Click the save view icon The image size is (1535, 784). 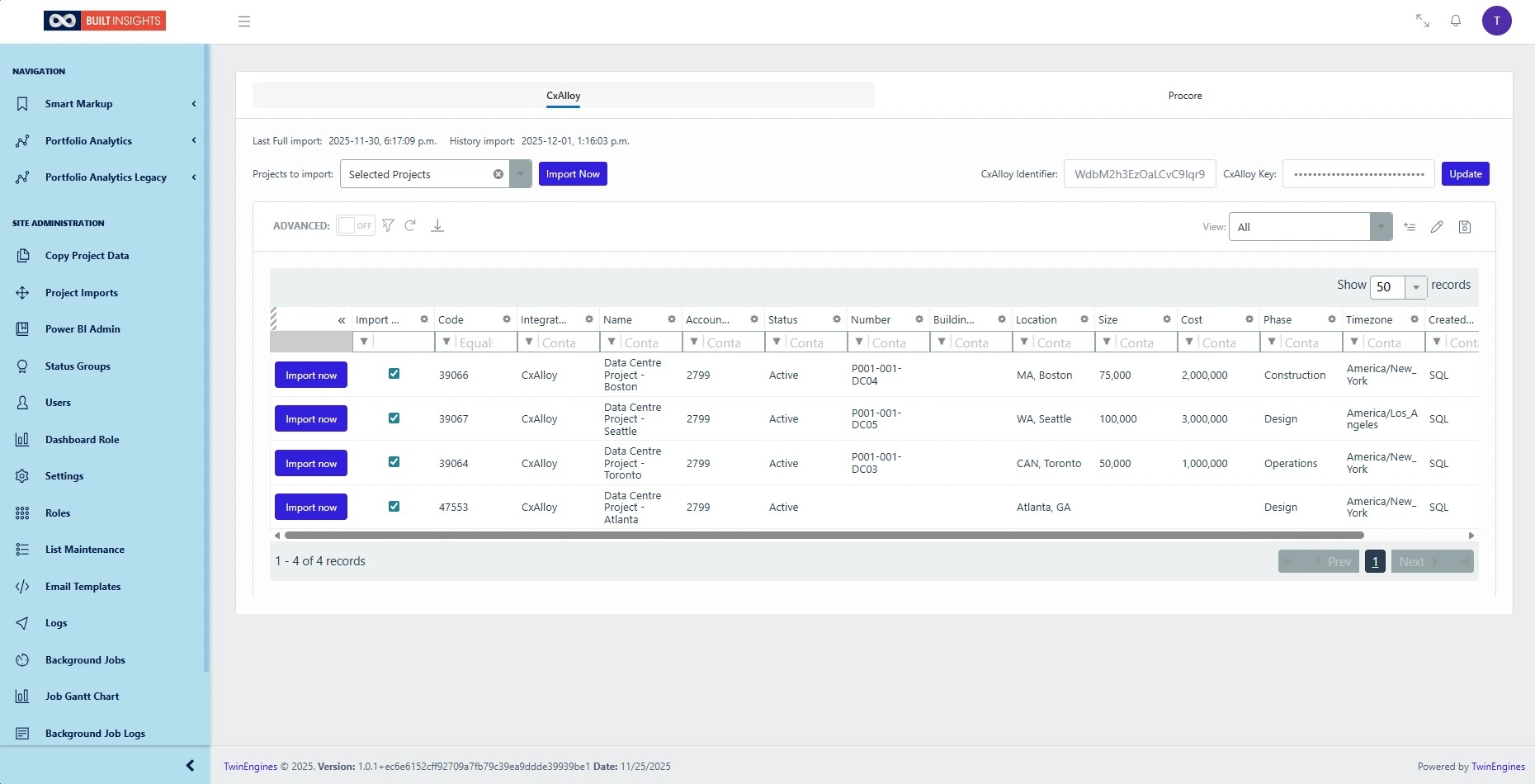pos(1465,227)
